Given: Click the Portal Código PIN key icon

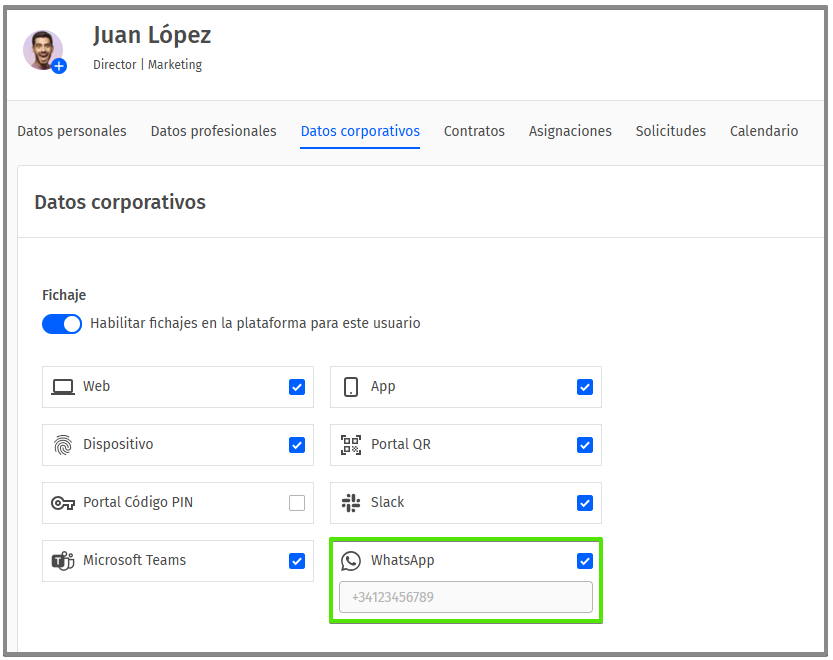Looking at the screenshot, I should click(61, 503).
